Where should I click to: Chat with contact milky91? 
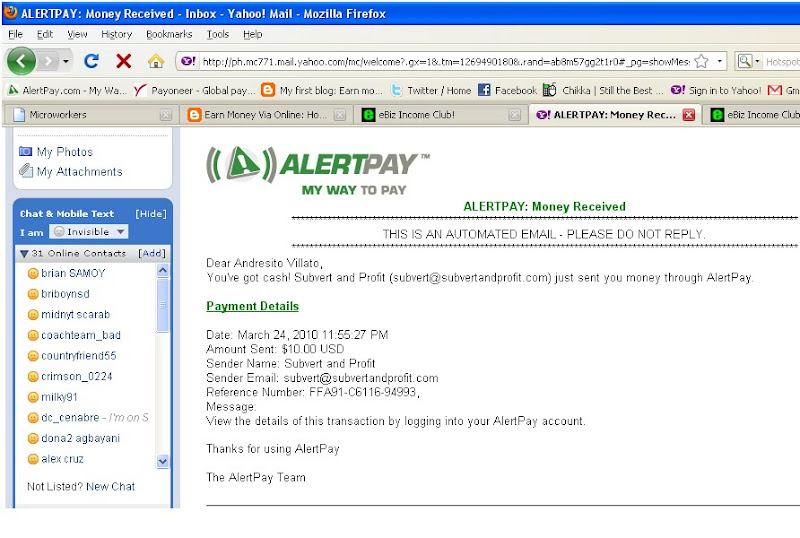pos(59,397)
